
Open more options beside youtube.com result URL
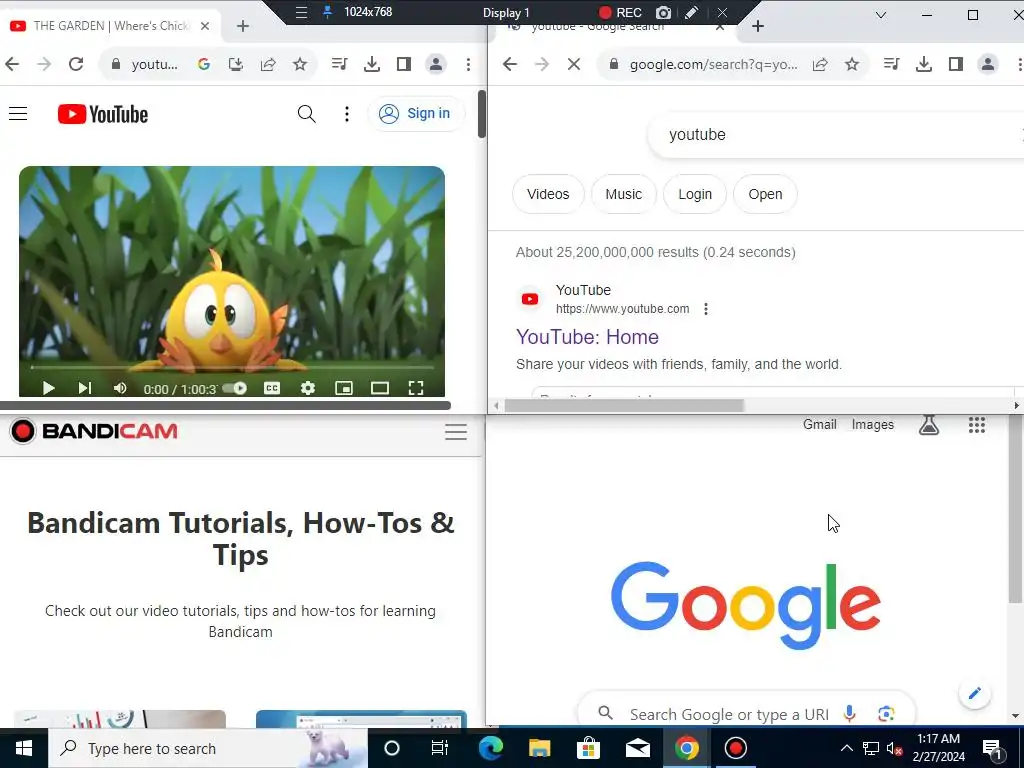pos(706,309)
